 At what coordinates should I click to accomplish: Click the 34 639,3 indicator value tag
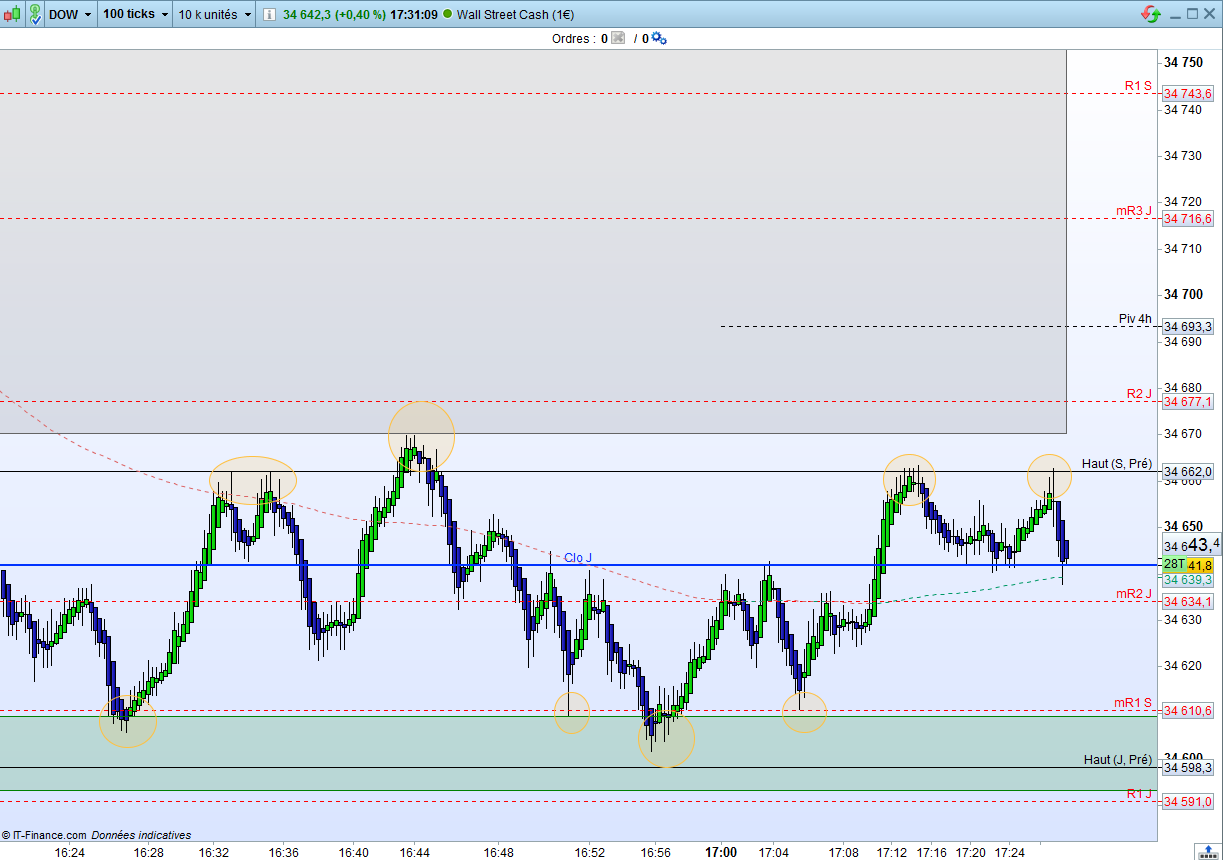point(1188,580)
